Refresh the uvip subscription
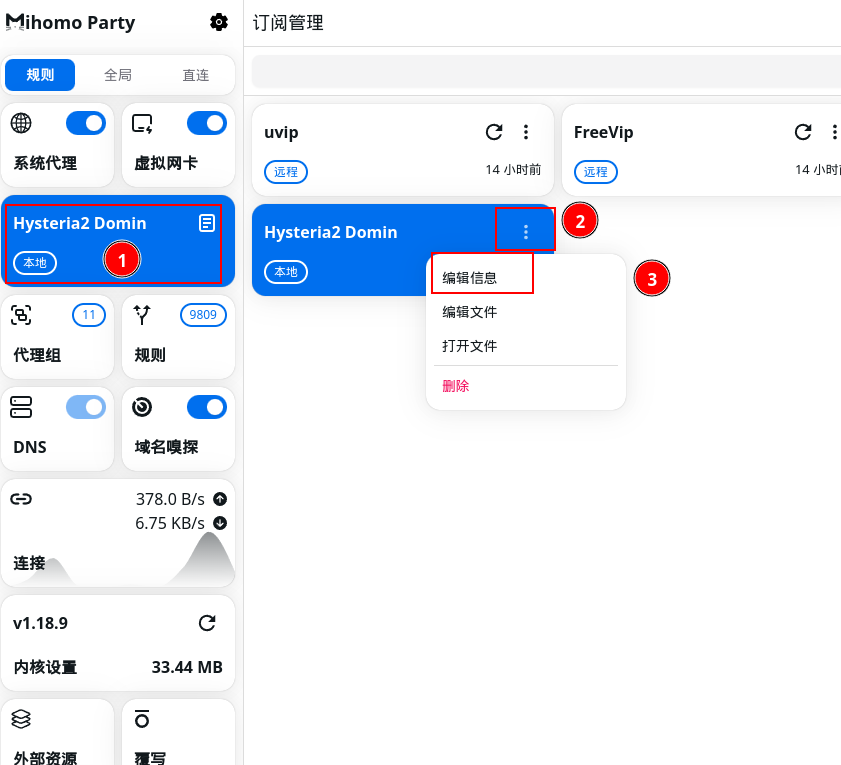The width and height of the screenshot is (841, 765). click(493, 132)
